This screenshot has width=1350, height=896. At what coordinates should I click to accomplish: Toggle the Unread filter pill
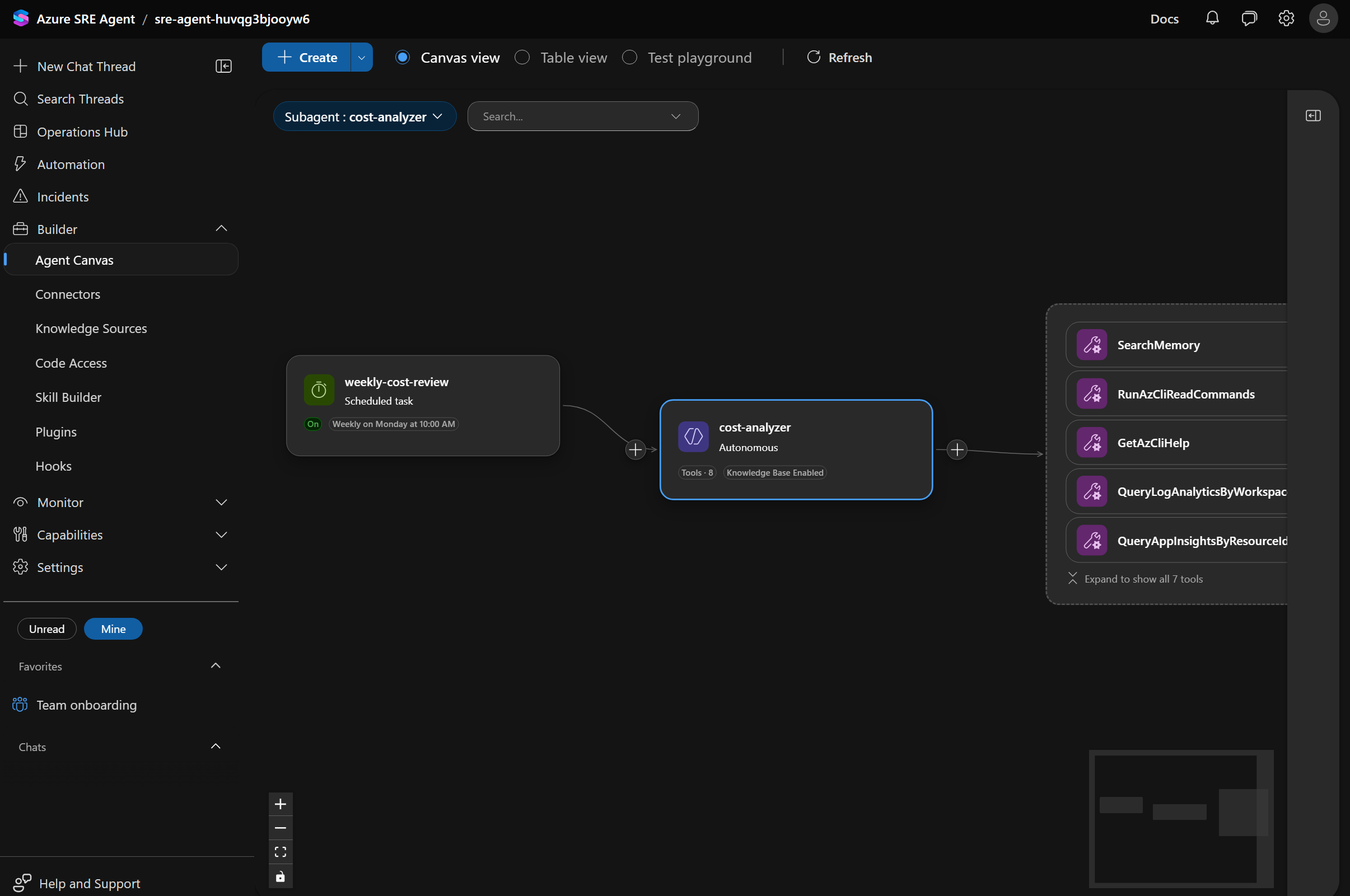(47, 628)
